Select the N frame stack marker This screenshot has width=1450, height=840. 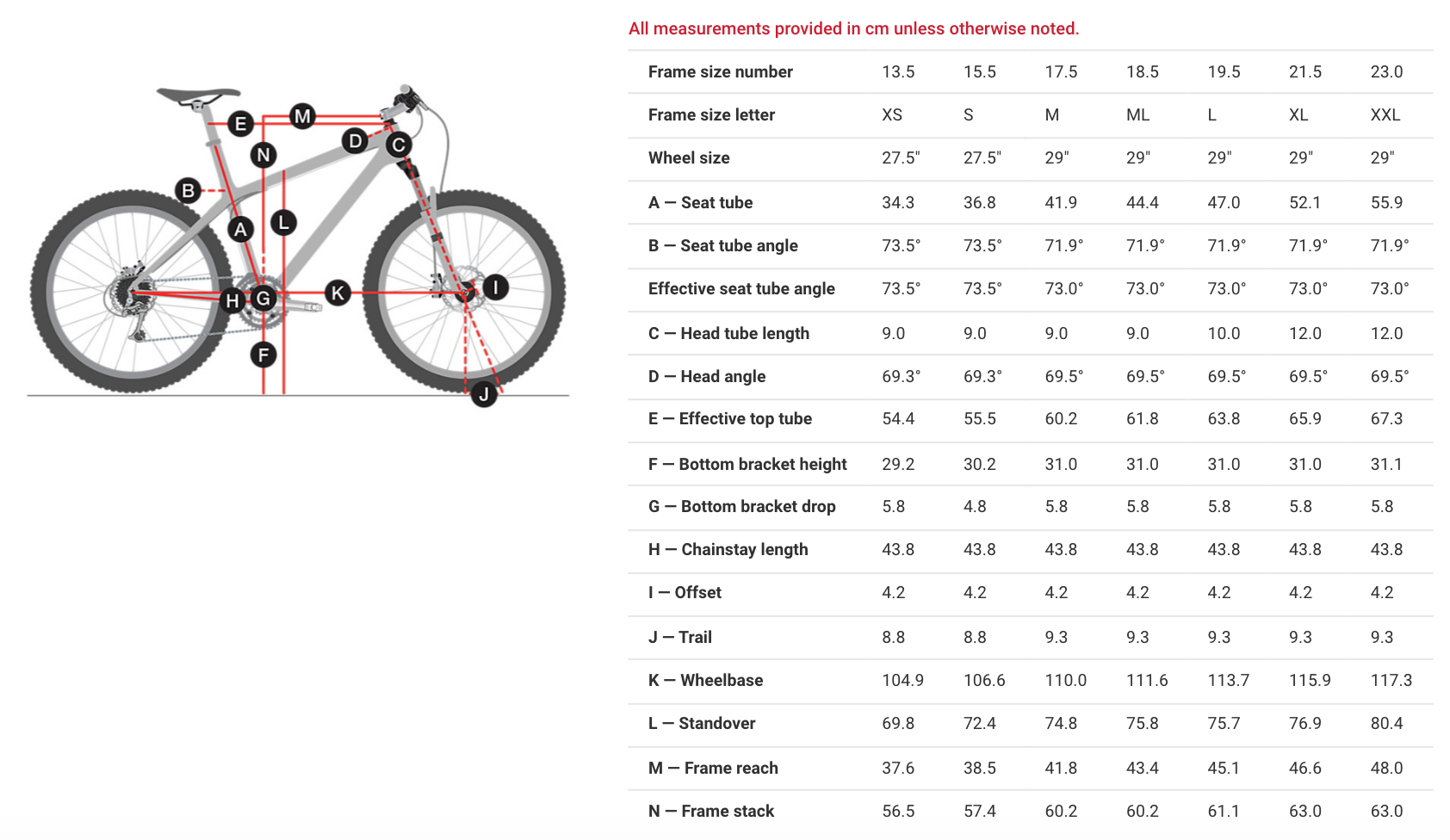[263, 155]
